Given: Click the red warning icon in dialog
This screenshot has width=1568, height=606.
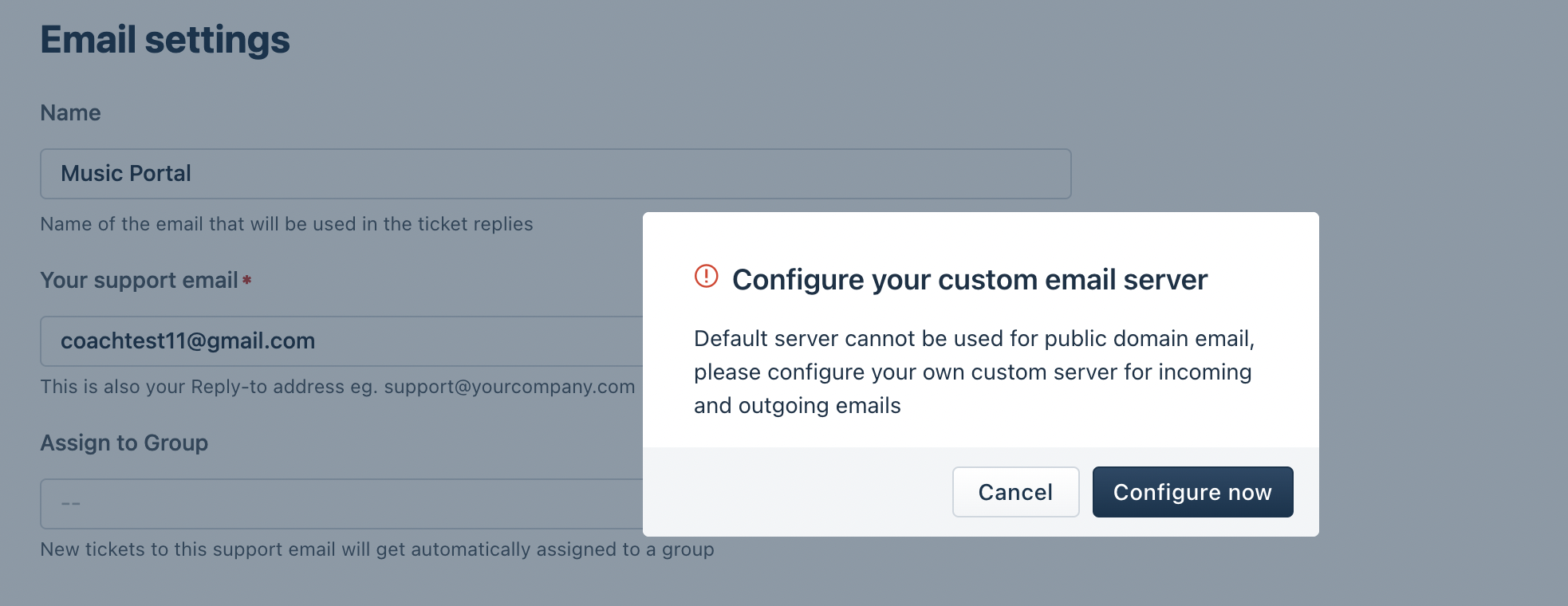Looking at the screenshot, I should (x=706, y=276).
